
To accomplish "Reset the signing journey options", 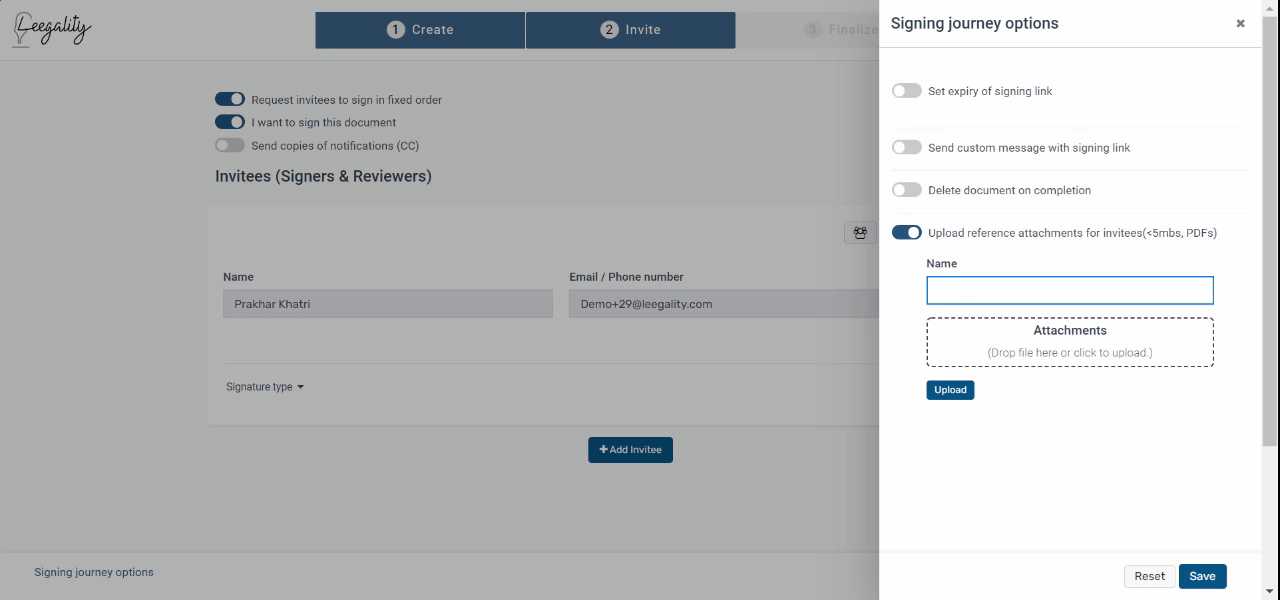I will 1149,576.
